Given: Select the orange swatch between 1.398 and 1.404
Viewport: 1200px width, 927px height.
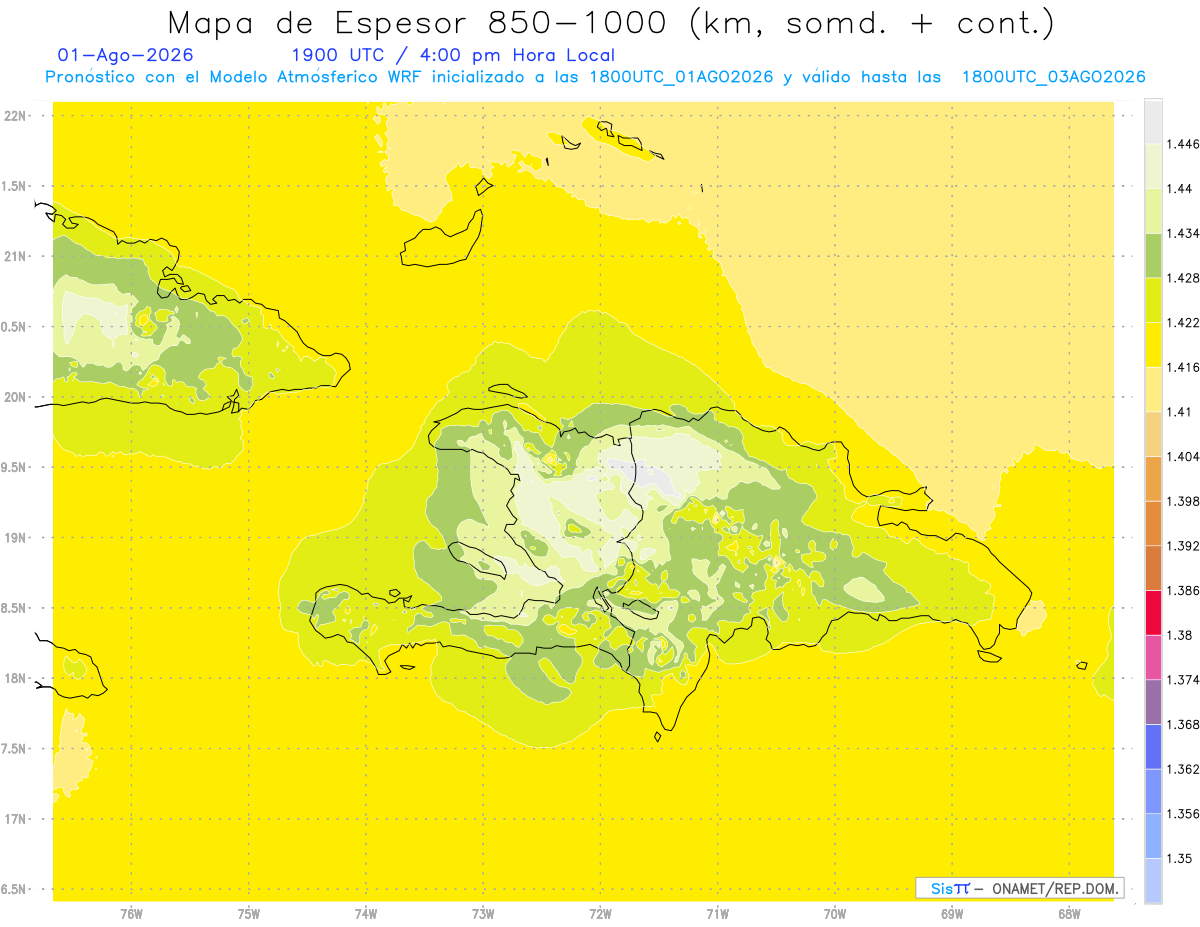Looking at the screenshot, I should tap(1153, 479).
